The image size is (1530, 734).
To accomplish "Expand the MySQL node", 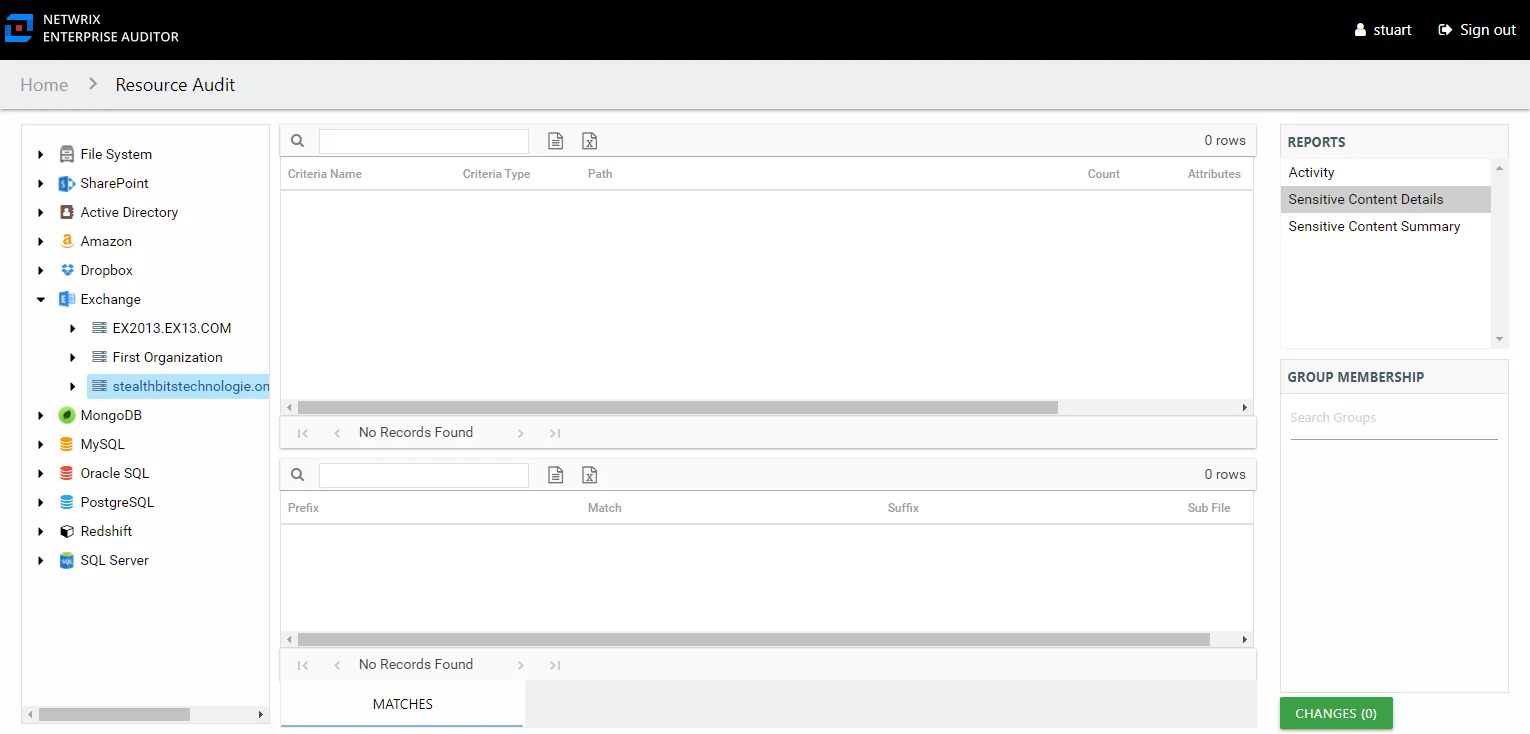I will pyautogui.click(x=41, y=444).
